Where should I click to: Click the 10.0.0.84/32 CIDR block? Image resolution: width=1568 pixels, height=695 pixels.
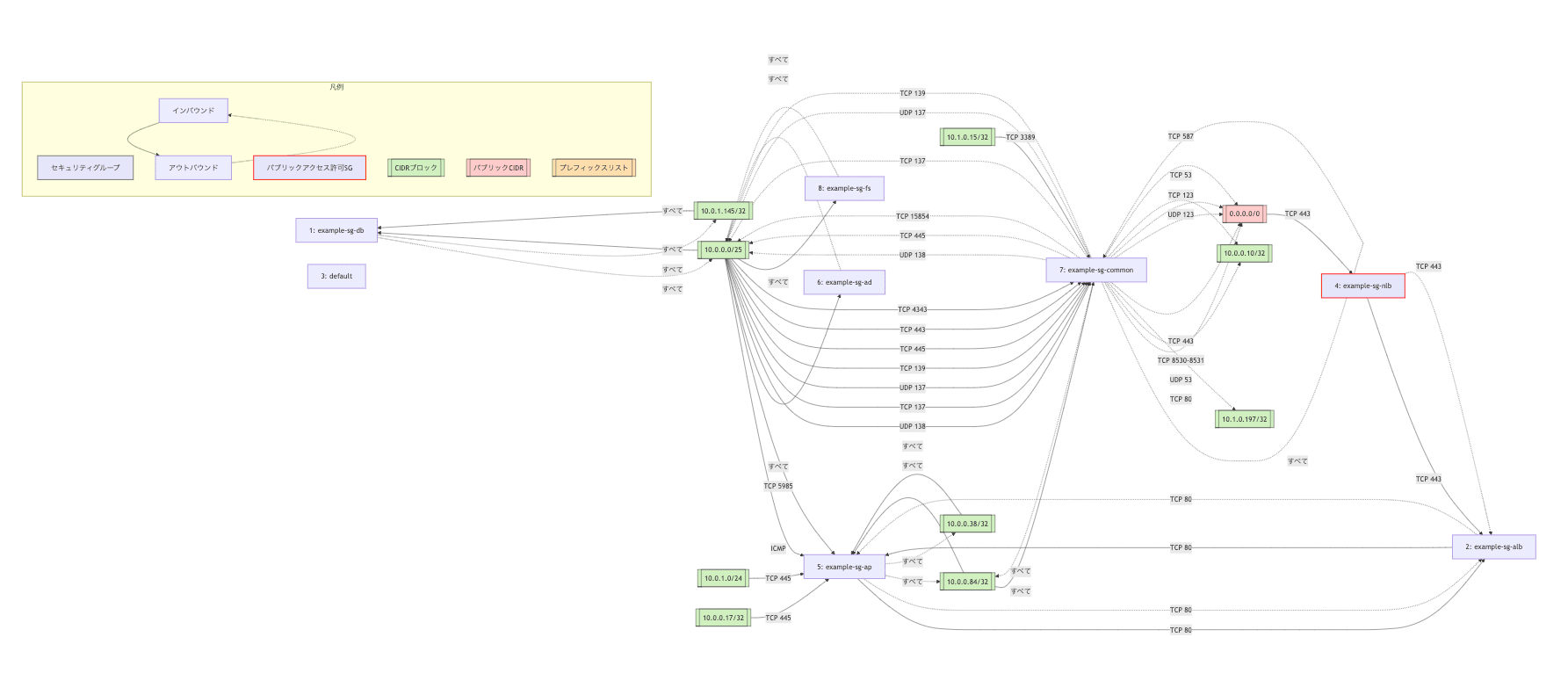pyautogui.click(x=967, y=582)
